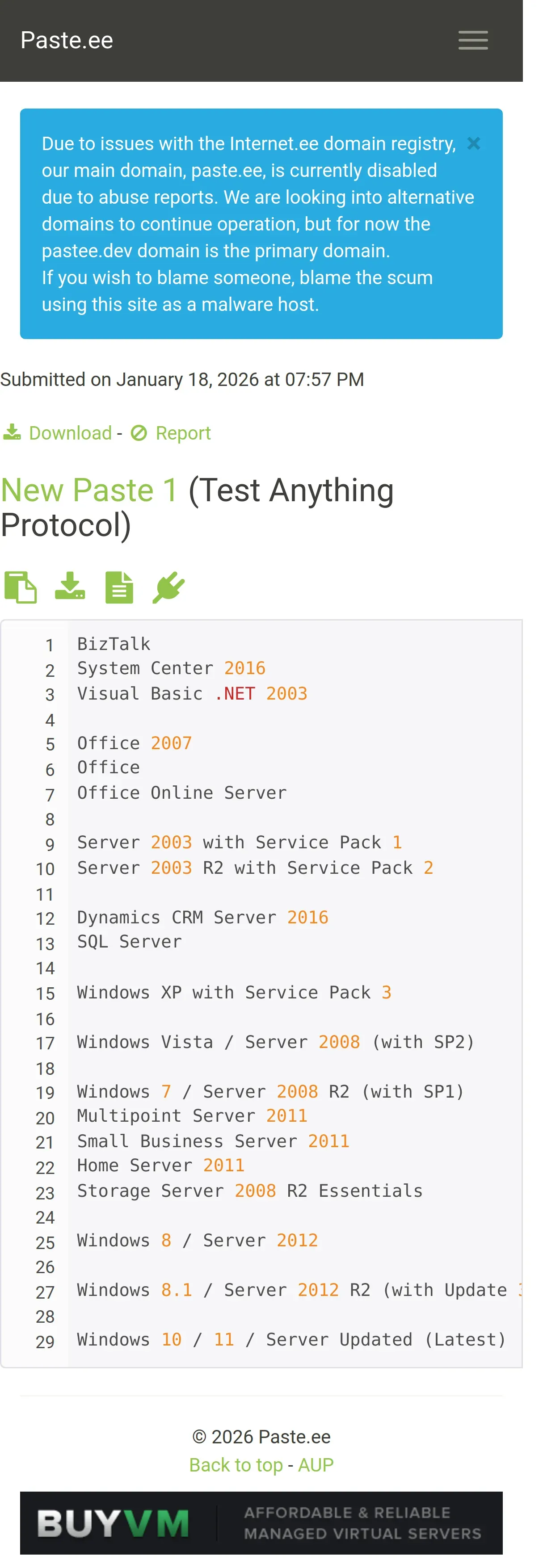Click the large download icon above the code

70,587
